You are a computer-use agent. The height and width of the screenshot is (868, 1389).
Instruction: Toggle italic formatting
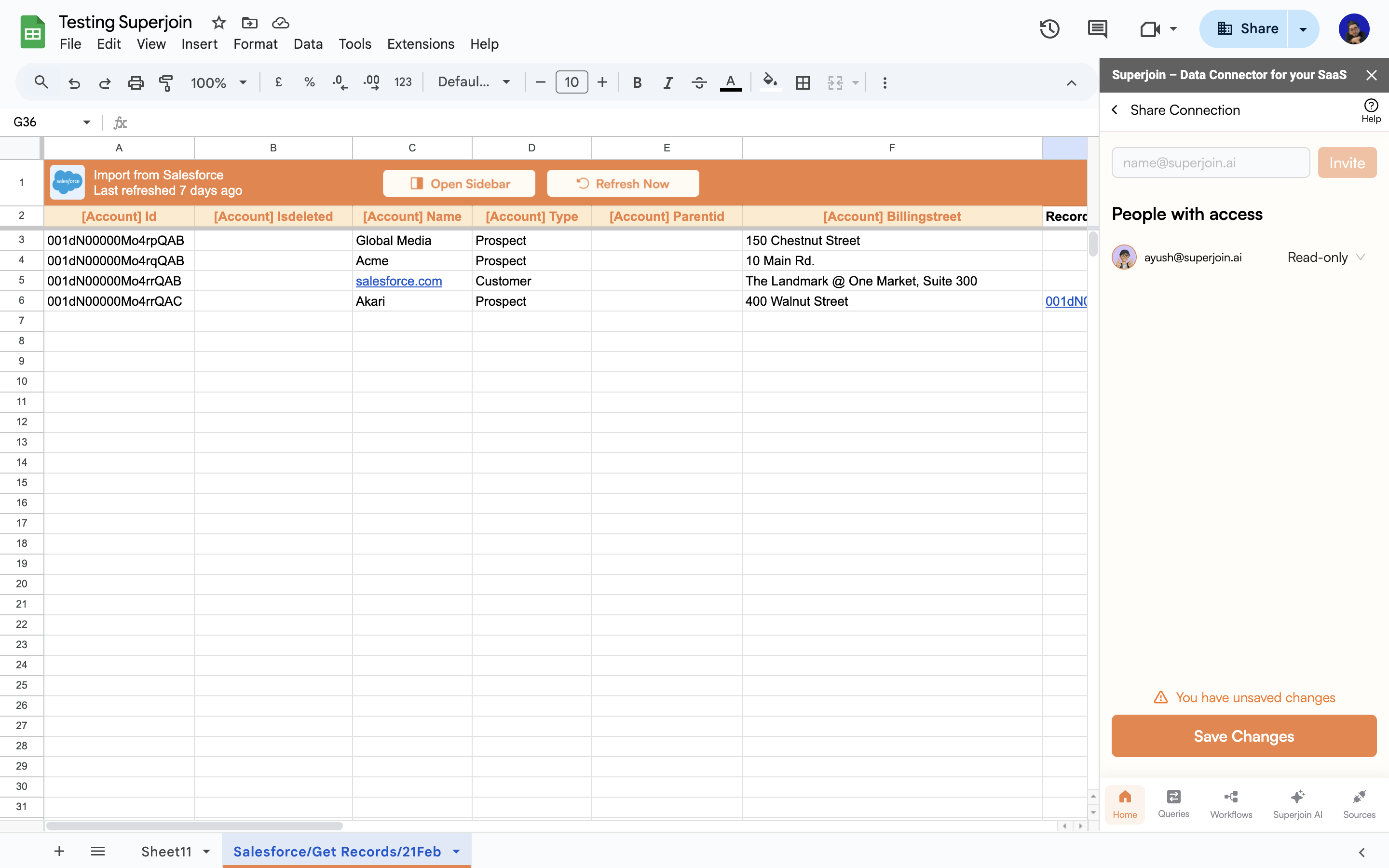point(668,82)
